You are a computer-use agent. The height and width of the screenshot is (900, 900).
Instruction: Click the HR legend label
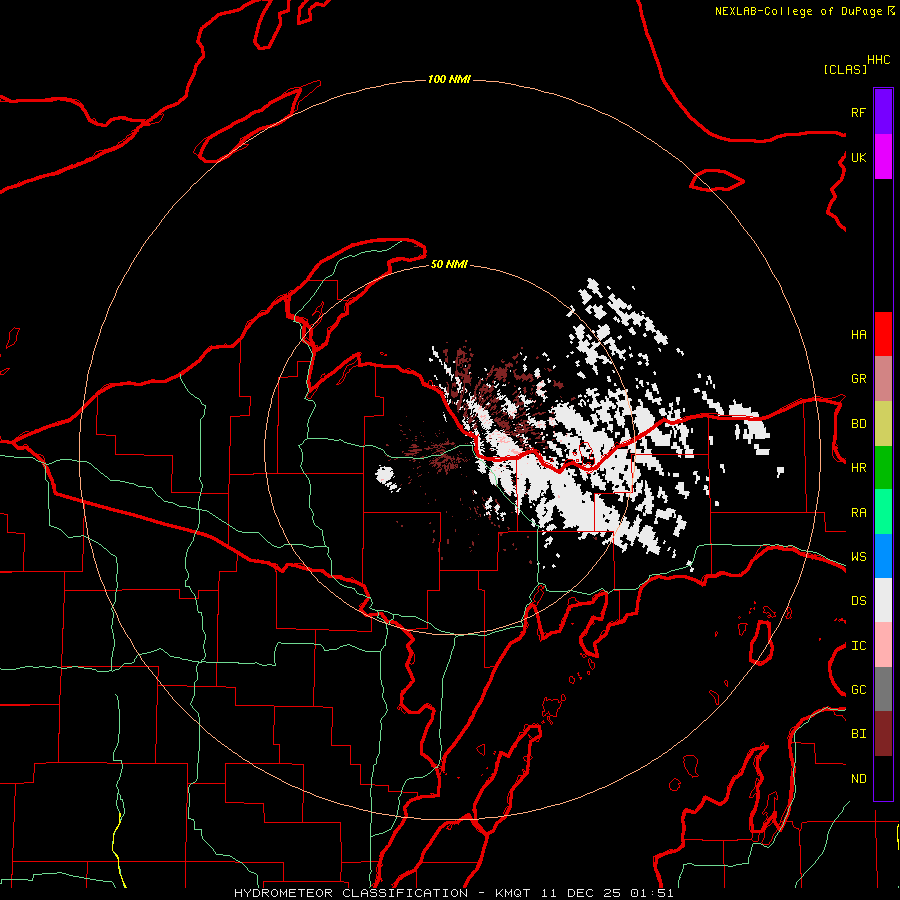point(858,468)
